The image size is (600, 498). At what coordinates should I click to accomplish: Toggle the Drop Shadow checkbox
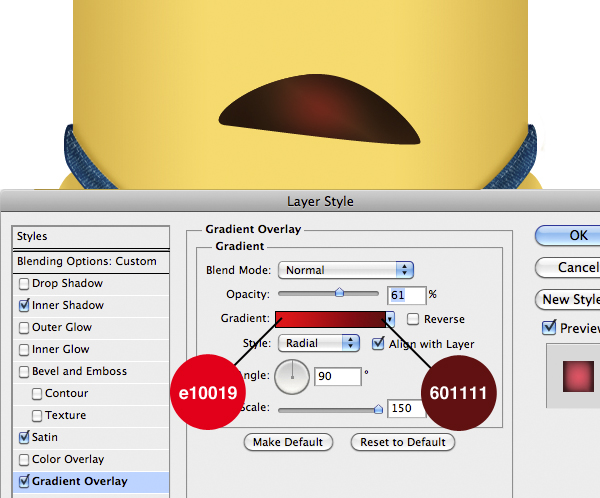click(x=24, y=284)
